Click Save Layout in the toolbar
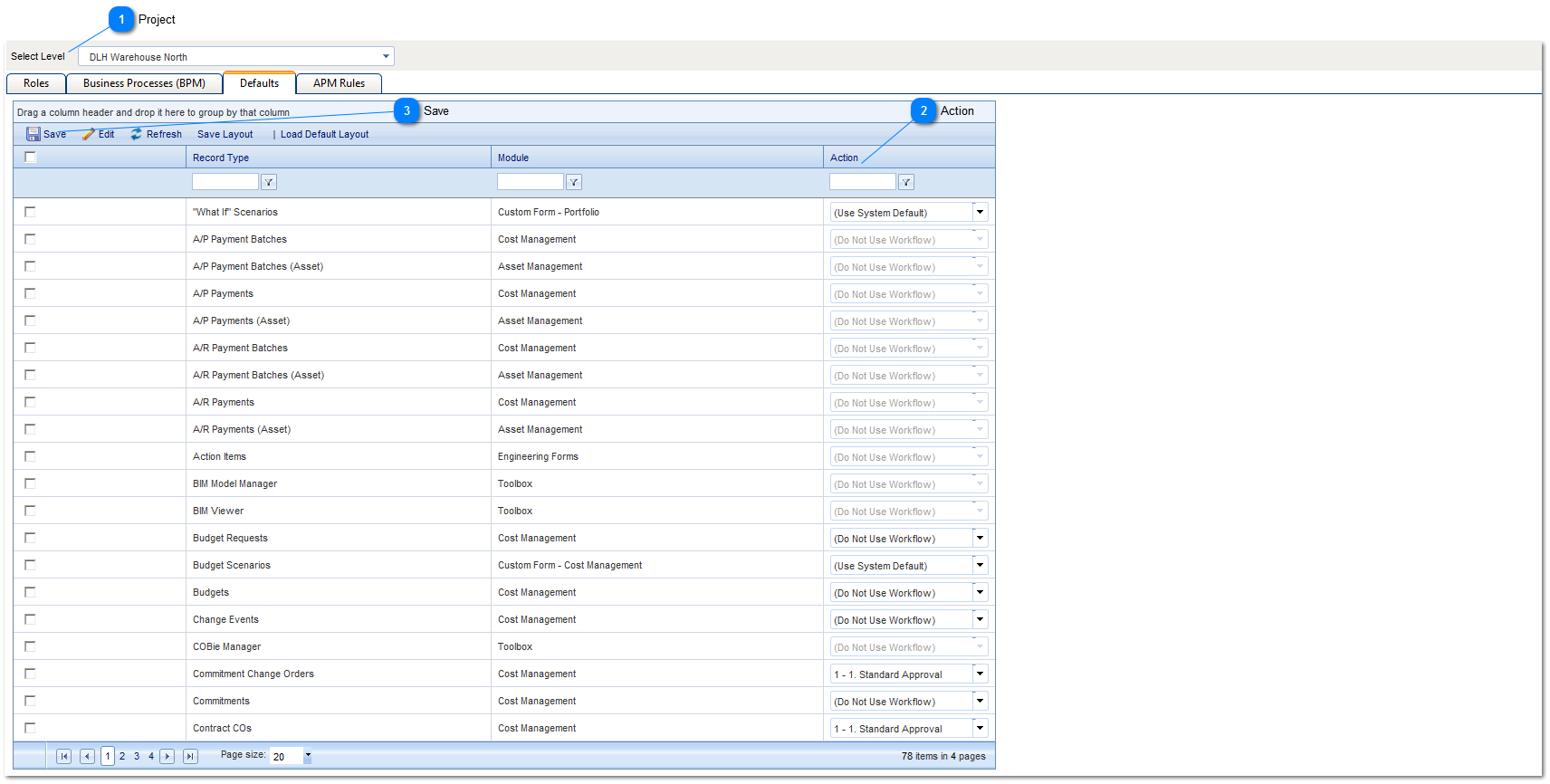Image resolution: width=1550 pixels, height=784 pixels. coord(225,134)
